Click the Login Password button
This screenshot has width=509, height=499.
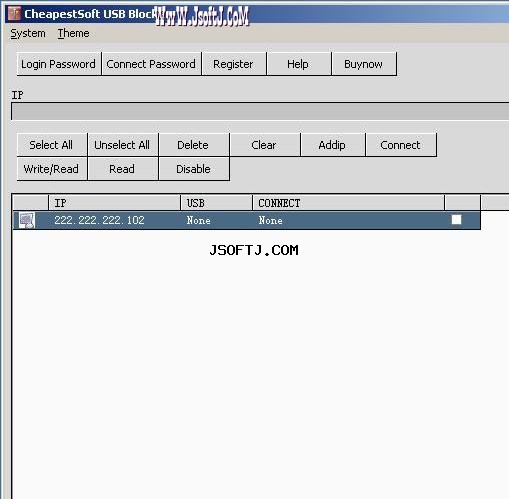click(x=59, y=64)
